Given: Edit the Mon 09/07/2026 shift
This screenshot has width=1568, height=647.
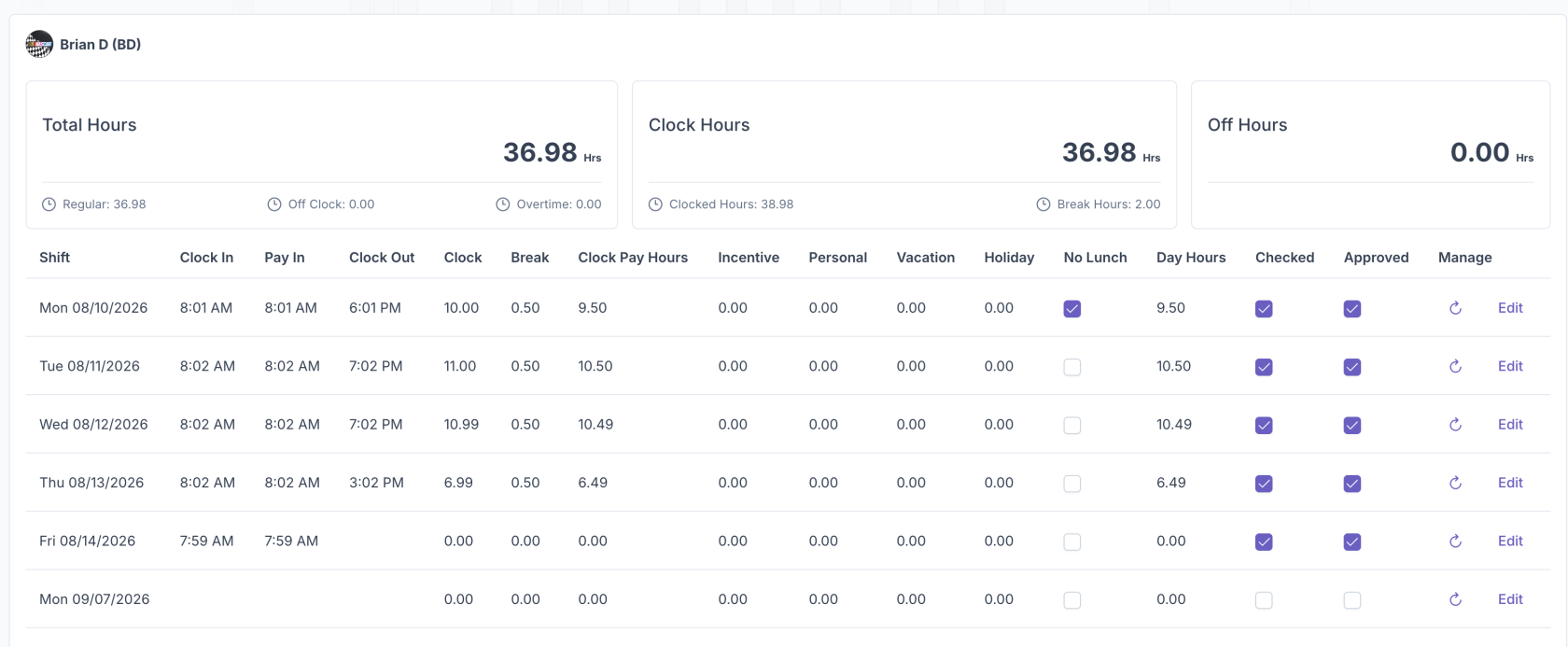Looking at the screenshot, I should coord(1510,599).
